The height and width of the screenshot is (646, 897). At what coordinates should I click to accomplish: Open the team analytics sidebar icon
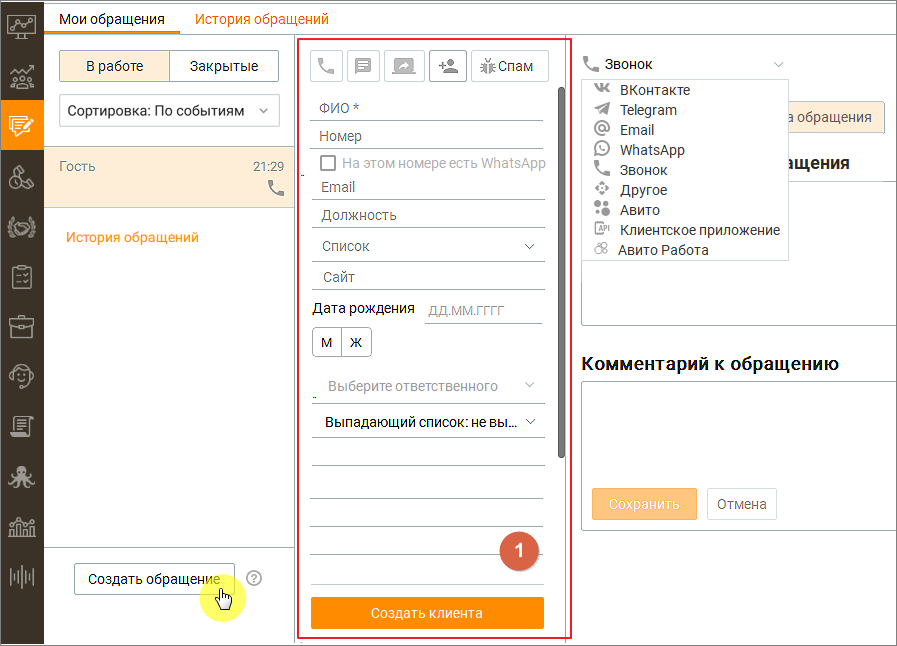point(22,76)
